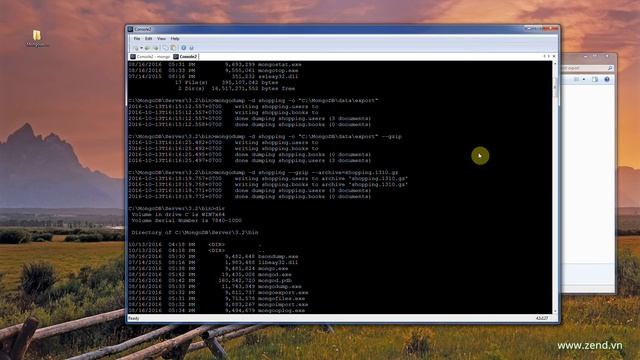Click the magnifier icon in Explorer search

[x=610, y=68]
